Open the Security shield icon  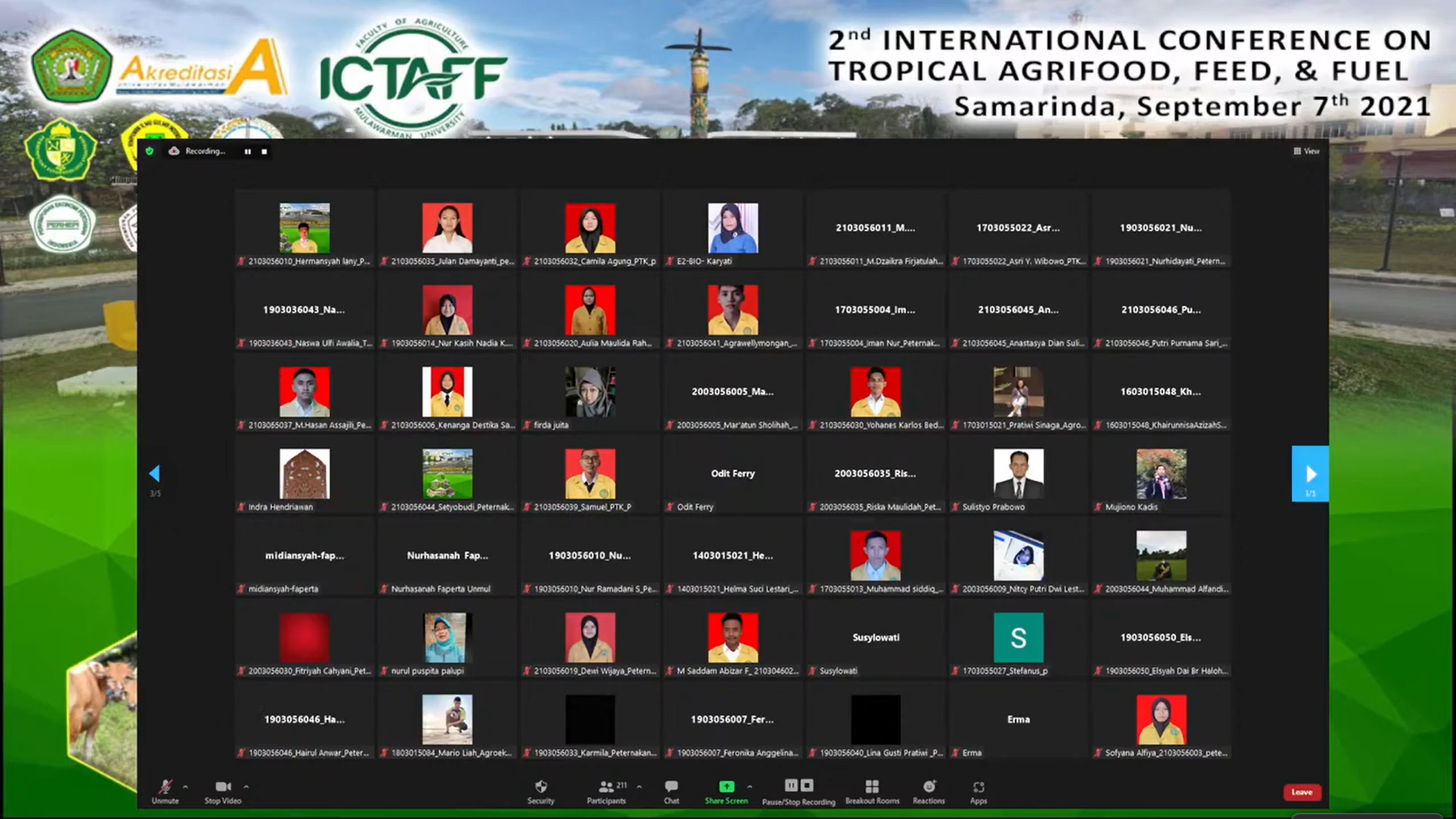click(541, 786)
